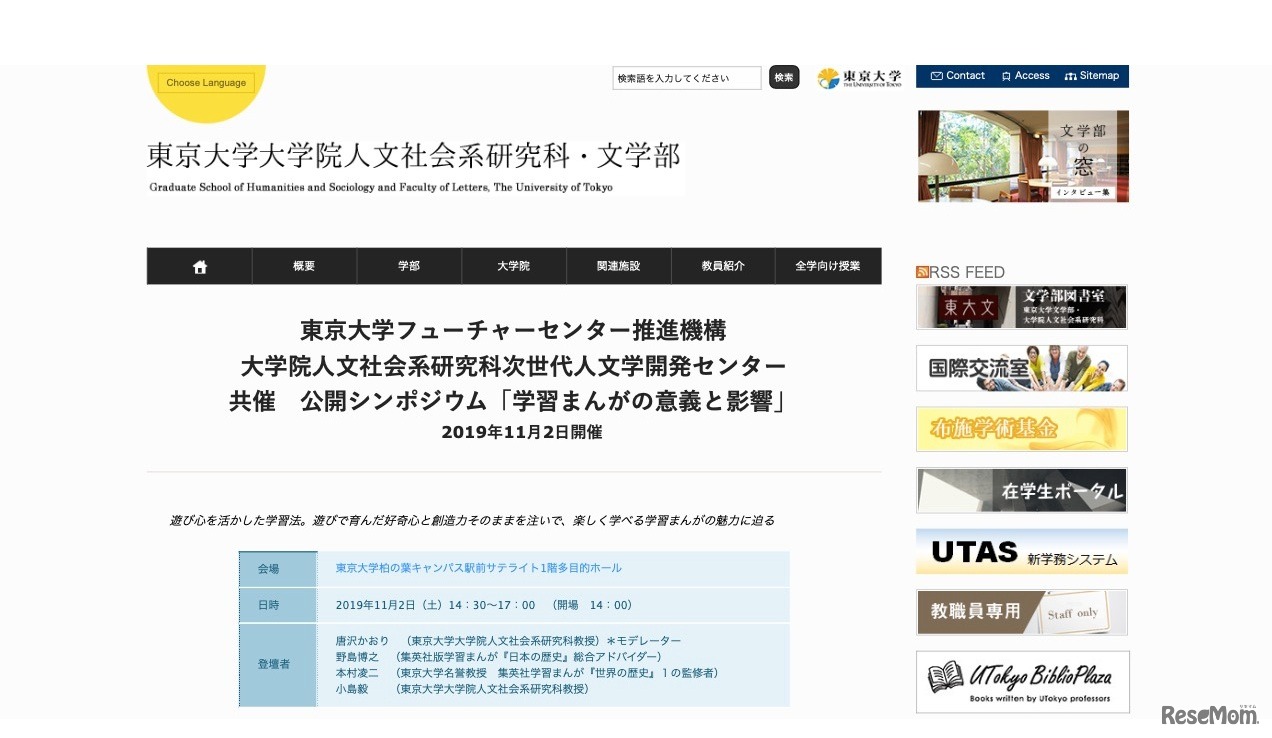Click inside the search input field
This screenshot has height=738, width=1272.
pos(687,77)
